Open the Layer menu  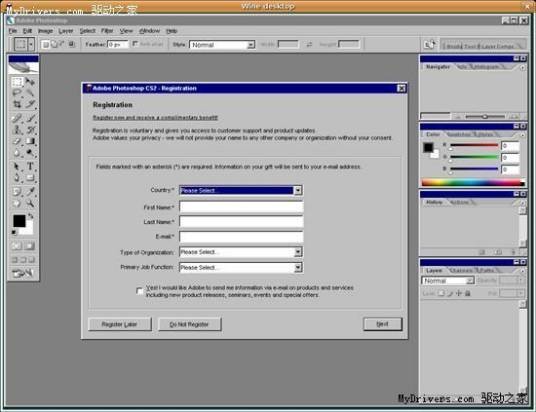(x=66, y=31)
